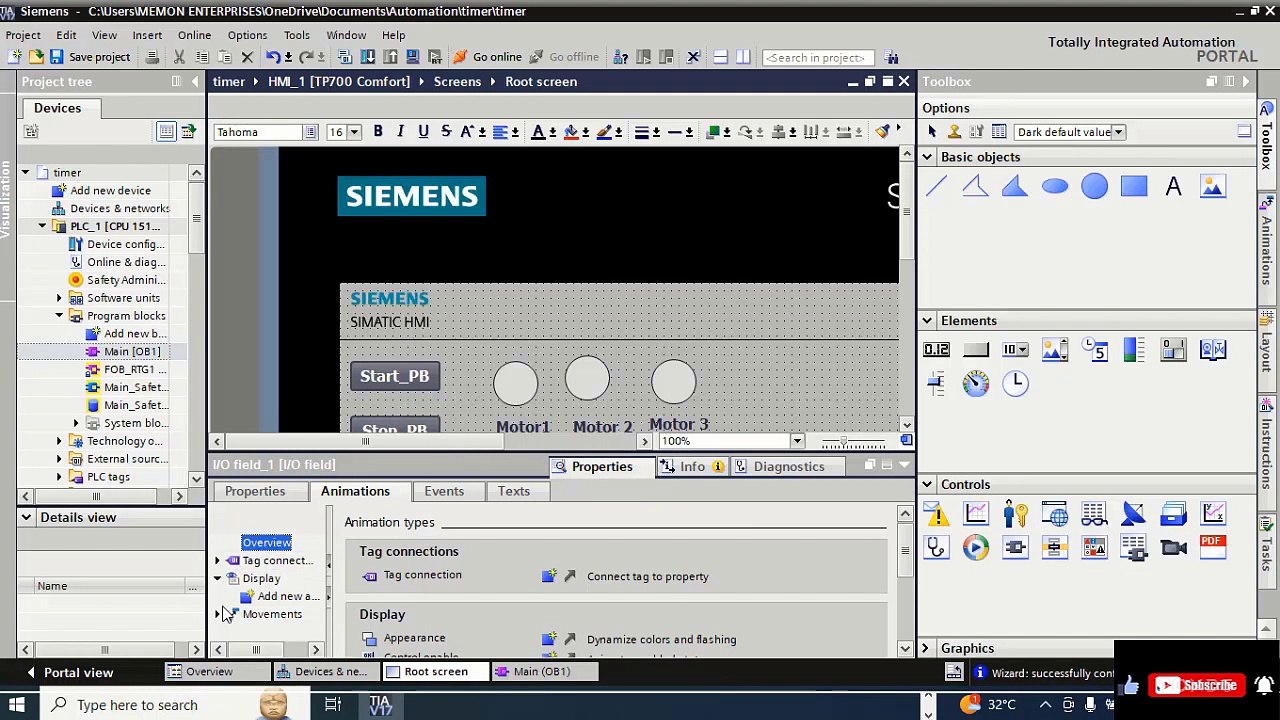
Task: Collapse the Basic objects toolbox section
Action: [927, 157]
